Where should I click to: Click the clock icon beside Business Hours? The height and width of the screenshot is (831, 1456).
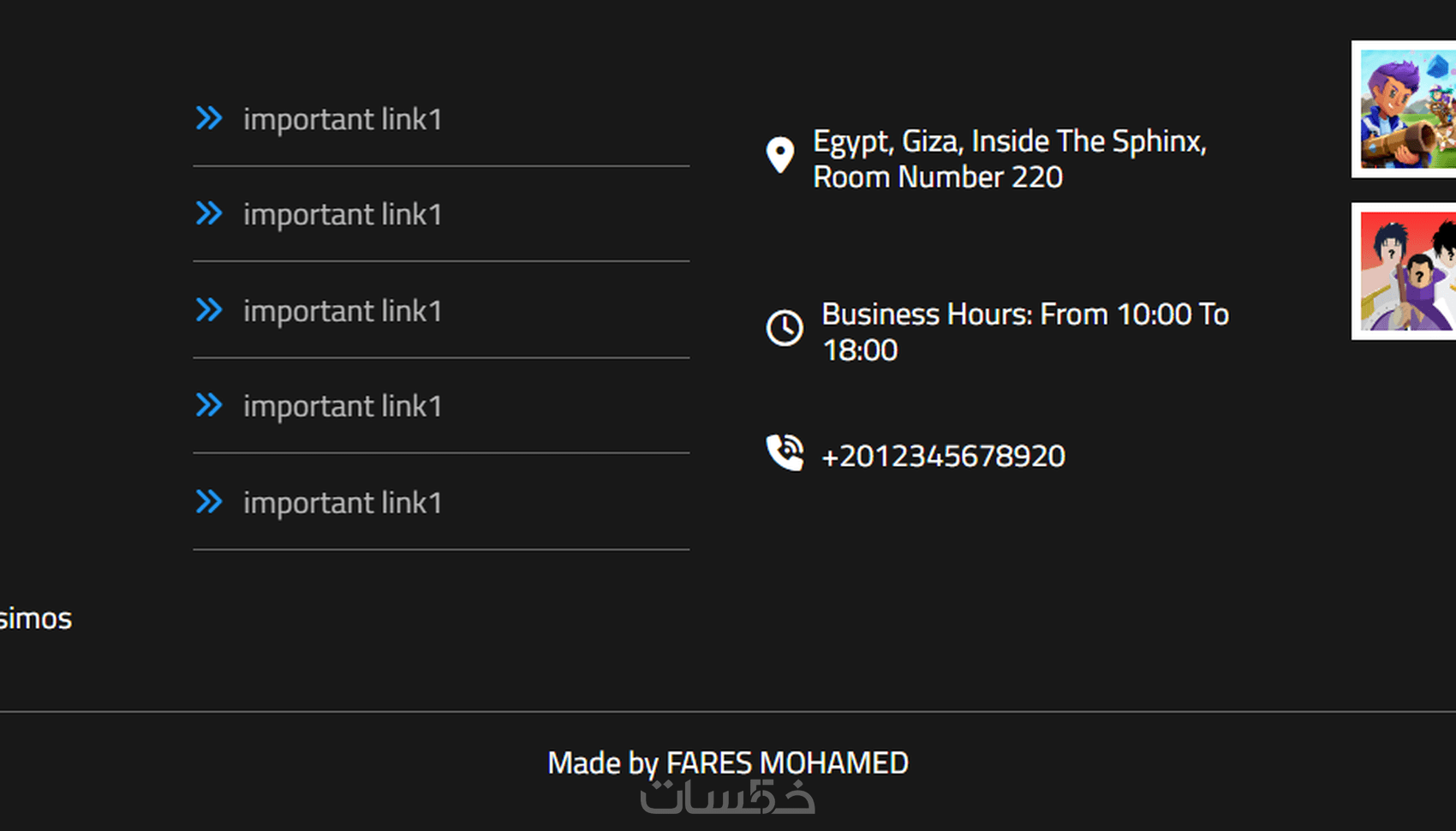click(785, 328)
